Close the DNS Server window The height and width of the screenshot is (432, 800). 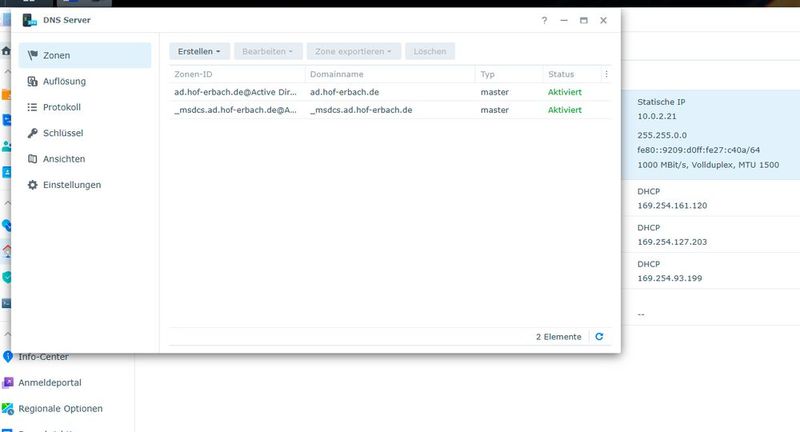[604, 20]
